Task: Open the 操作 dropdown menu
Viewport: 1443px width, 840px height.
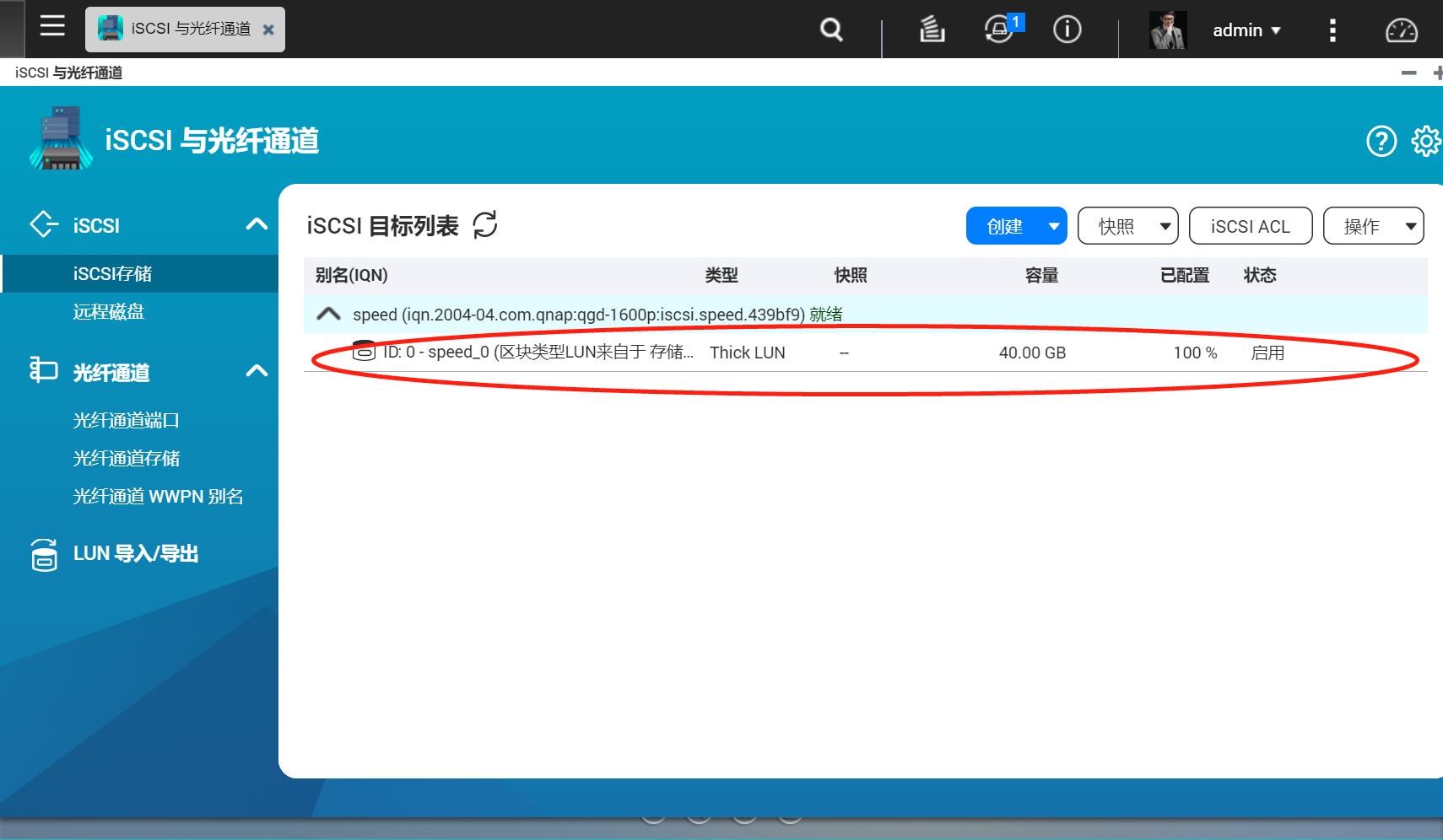Action: pyautogui.click(x=1374, y=225)
